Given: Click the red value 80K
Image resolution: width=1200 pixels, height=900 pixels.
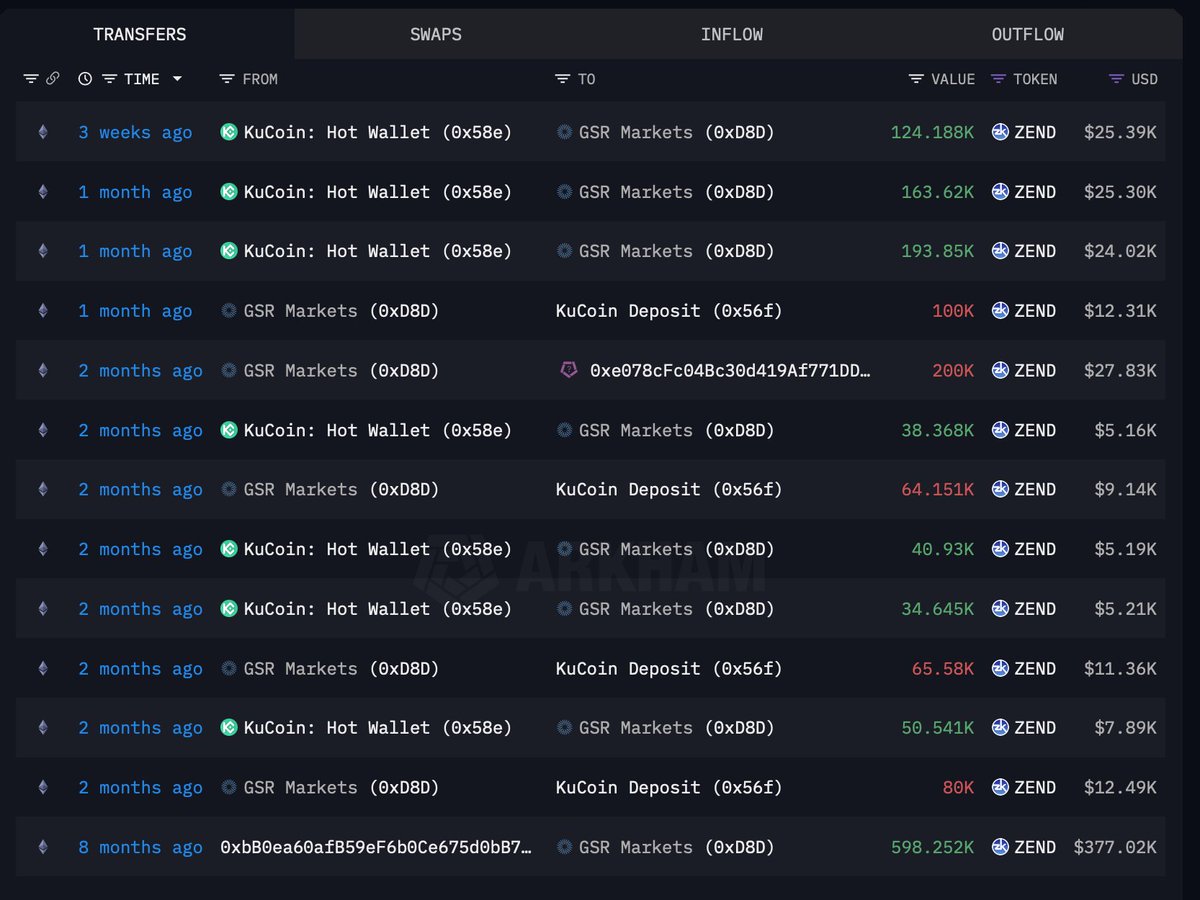Looking at the screenshot, I should [958, 788].
